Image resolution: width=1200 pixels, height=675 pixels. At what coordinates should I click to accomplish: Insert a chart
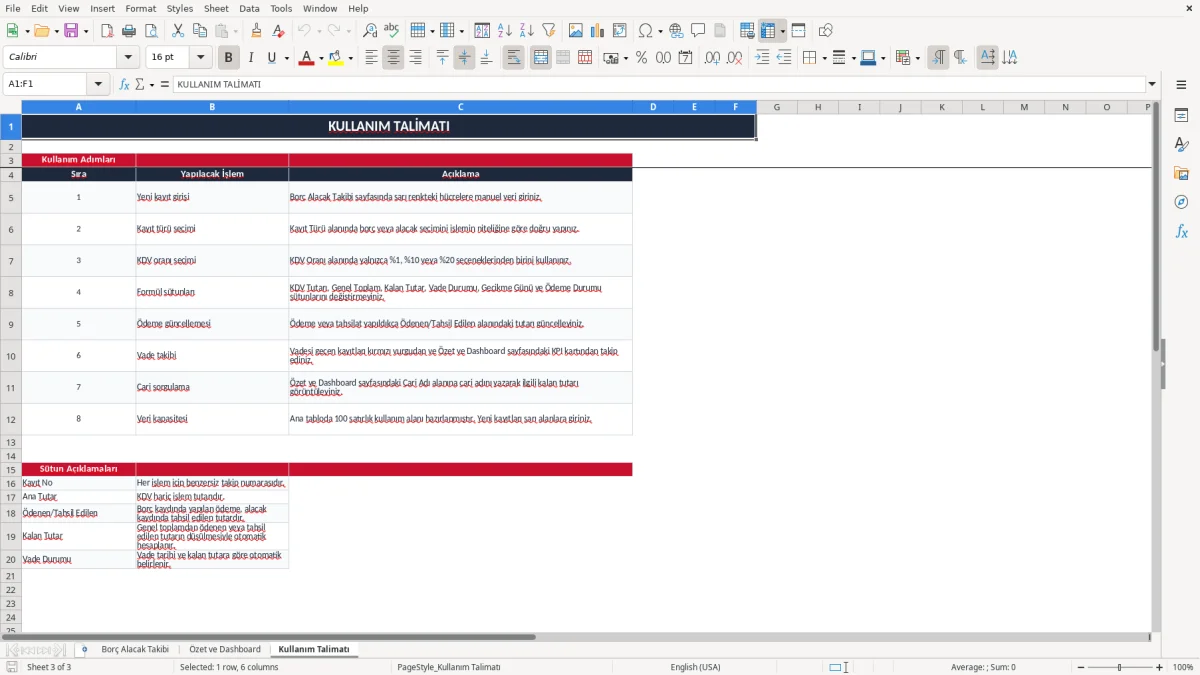pyautogui.click(x=598, y=31)
